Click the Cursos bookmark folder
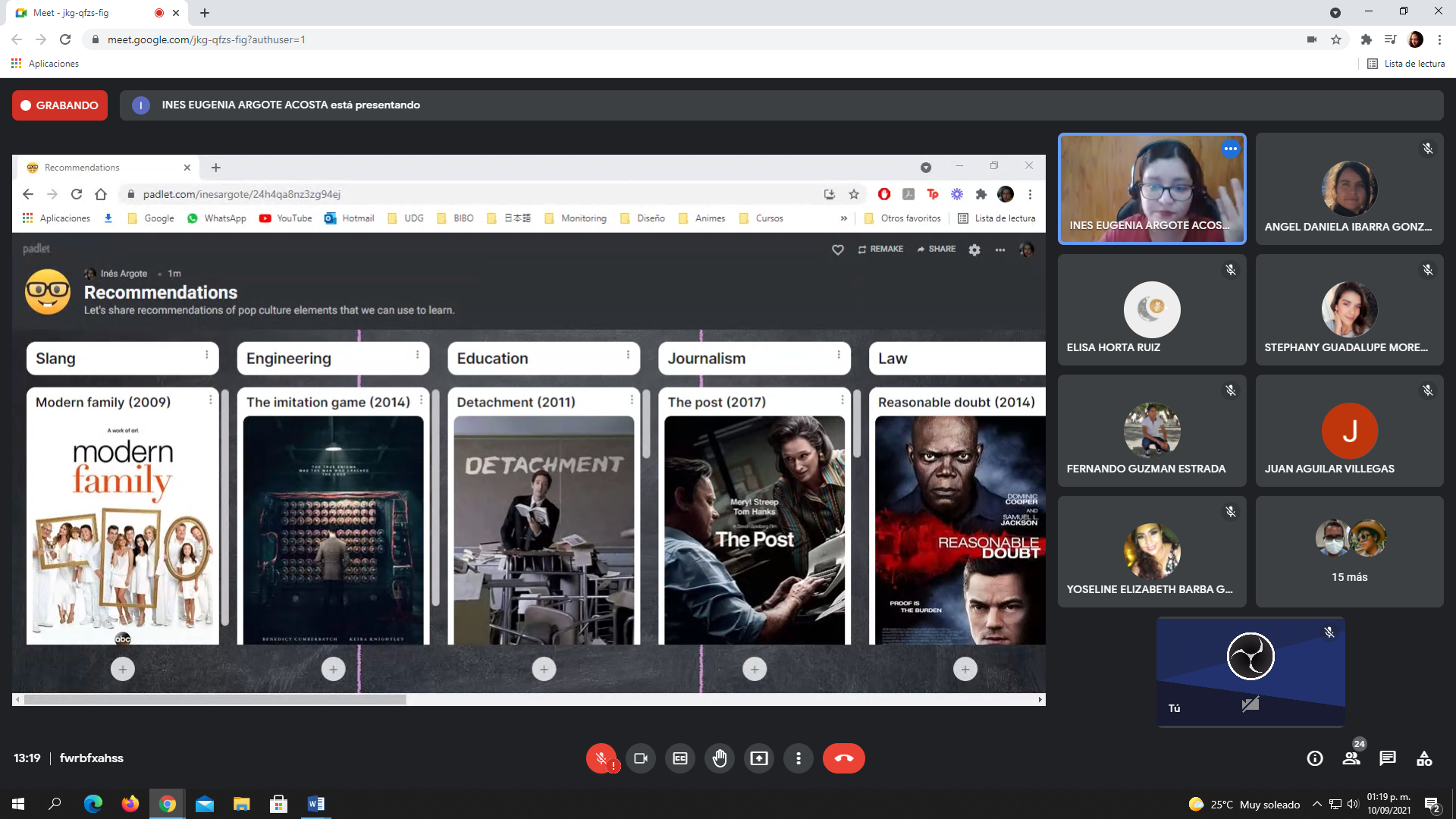The height and width of the screenshot is (819, 1456). 761,218
